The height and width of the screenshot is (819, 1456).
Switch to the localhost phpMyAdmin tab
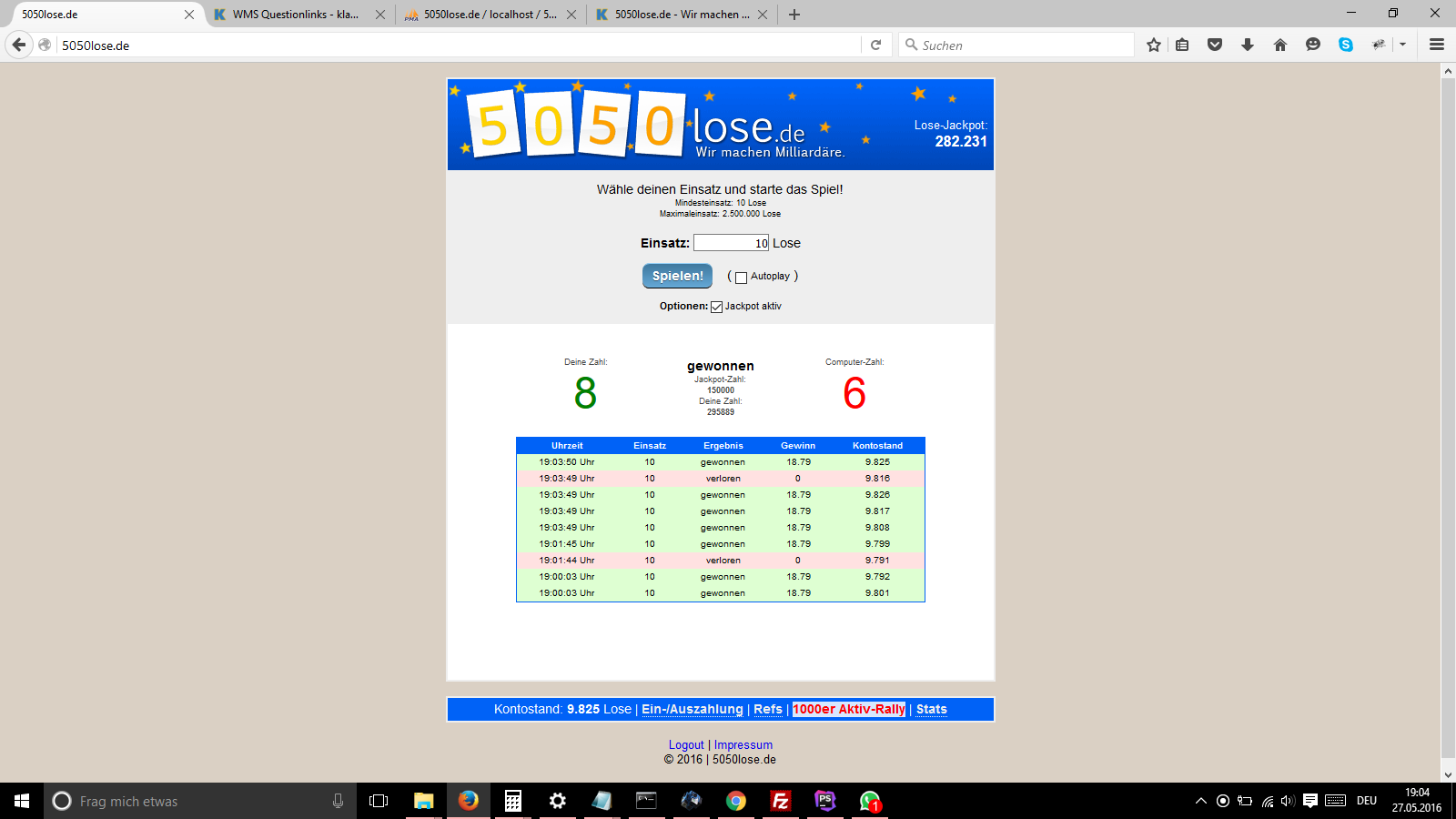(489, 15)
